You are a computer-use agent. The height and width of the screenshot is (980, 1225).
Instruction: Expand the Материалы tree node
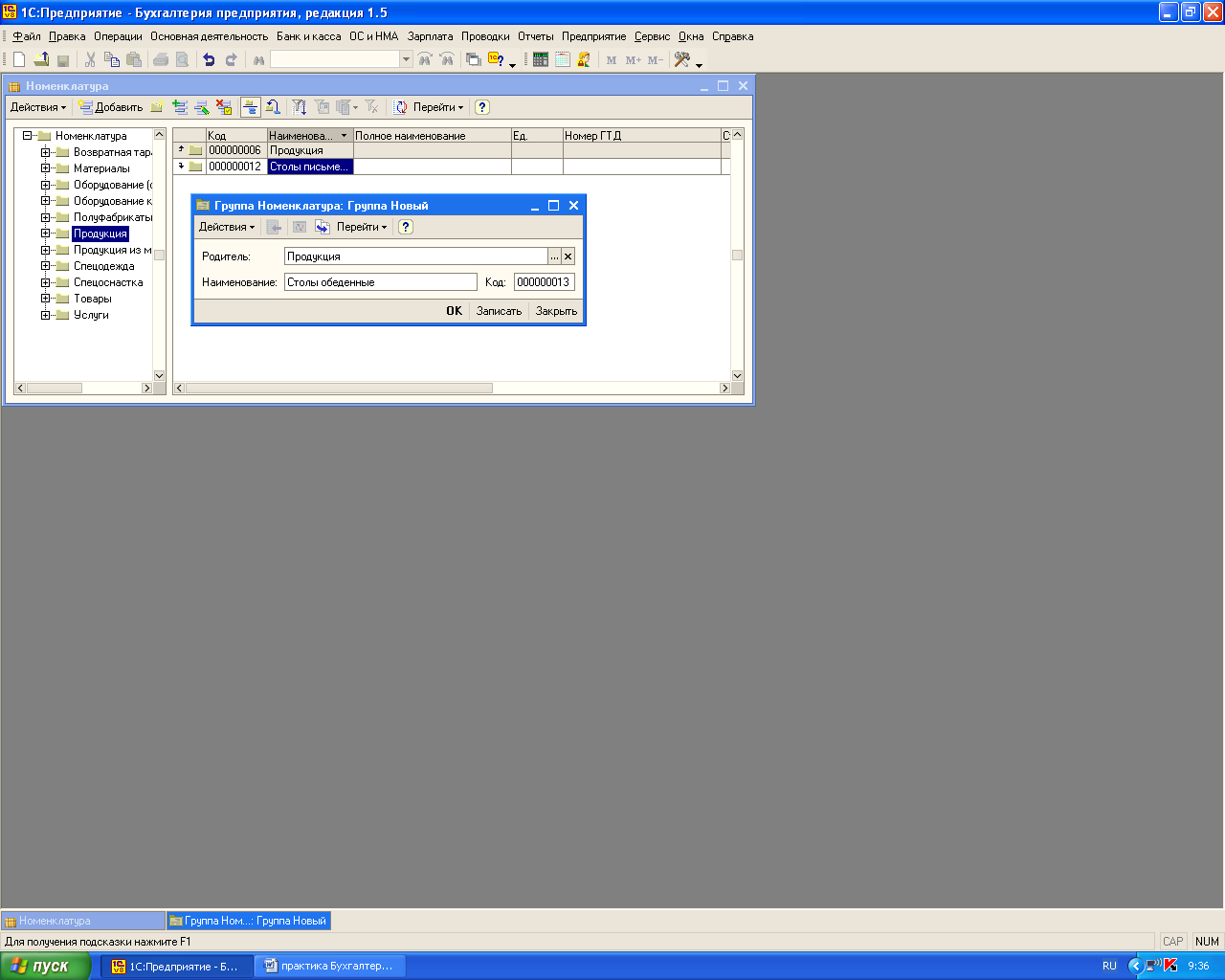[x=45, y=168]
